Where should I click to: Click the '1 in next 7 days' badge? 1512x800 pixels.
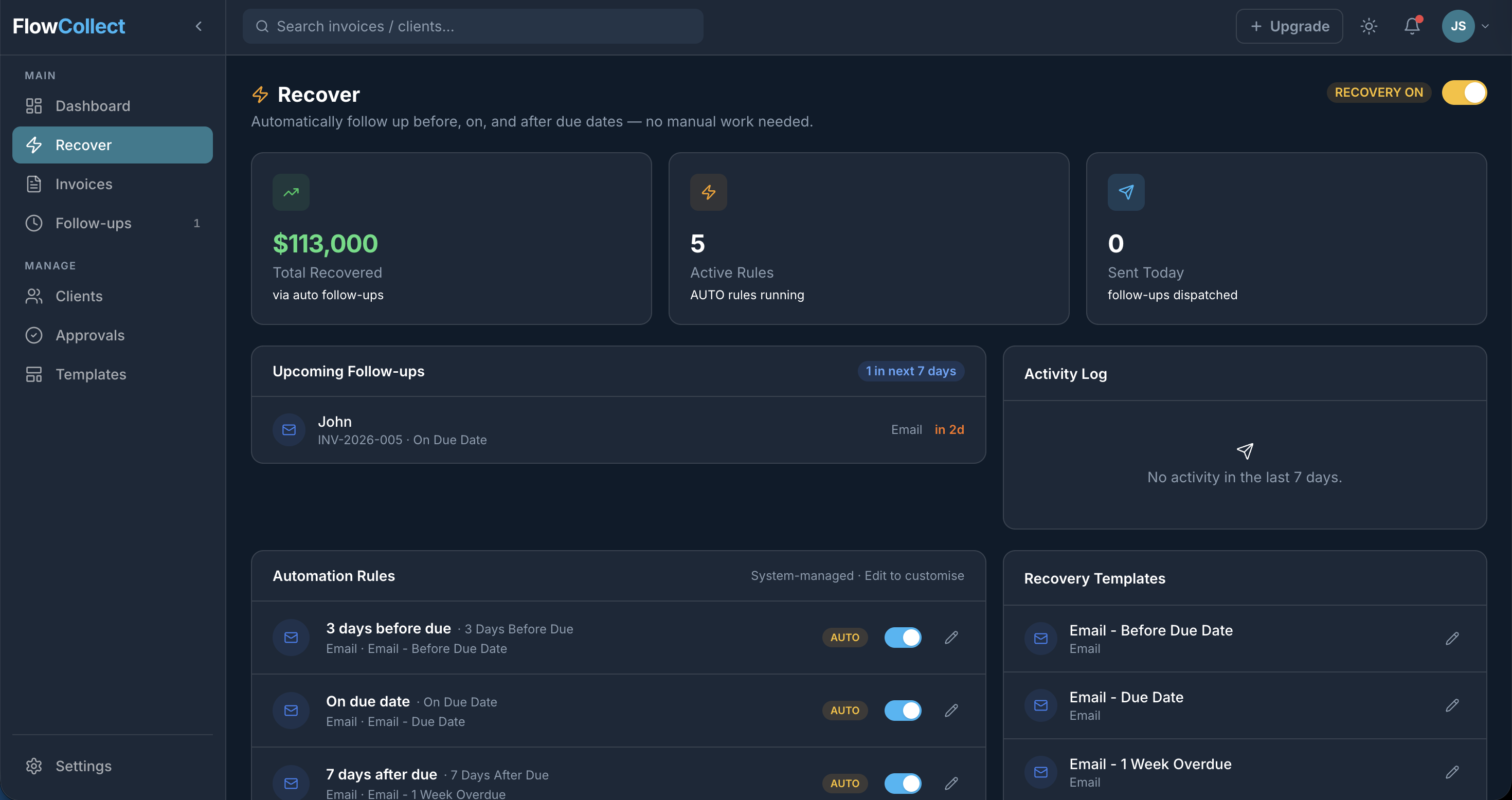pyautogui.click(x=911, y=371)
